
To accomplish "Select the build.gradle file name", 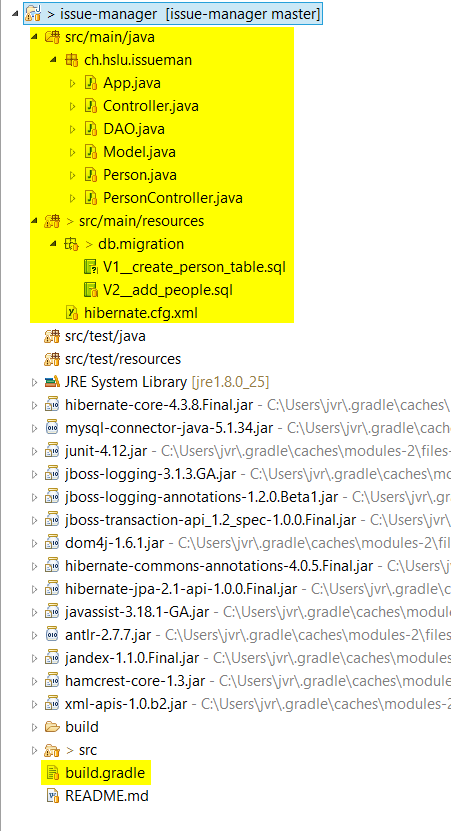I will [105, 773].
